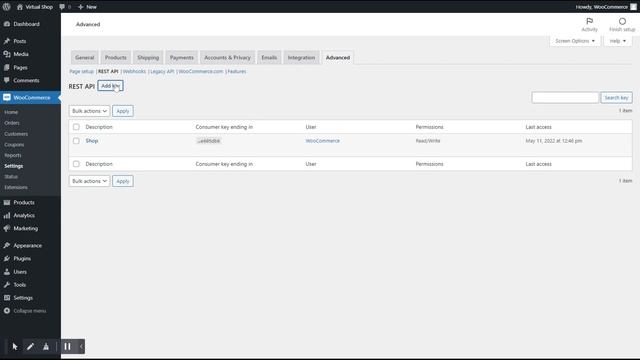The height and width of the screenshot is (360, 640).
Task: Select all keys via footer checkbox
Action: coord(76,164)
